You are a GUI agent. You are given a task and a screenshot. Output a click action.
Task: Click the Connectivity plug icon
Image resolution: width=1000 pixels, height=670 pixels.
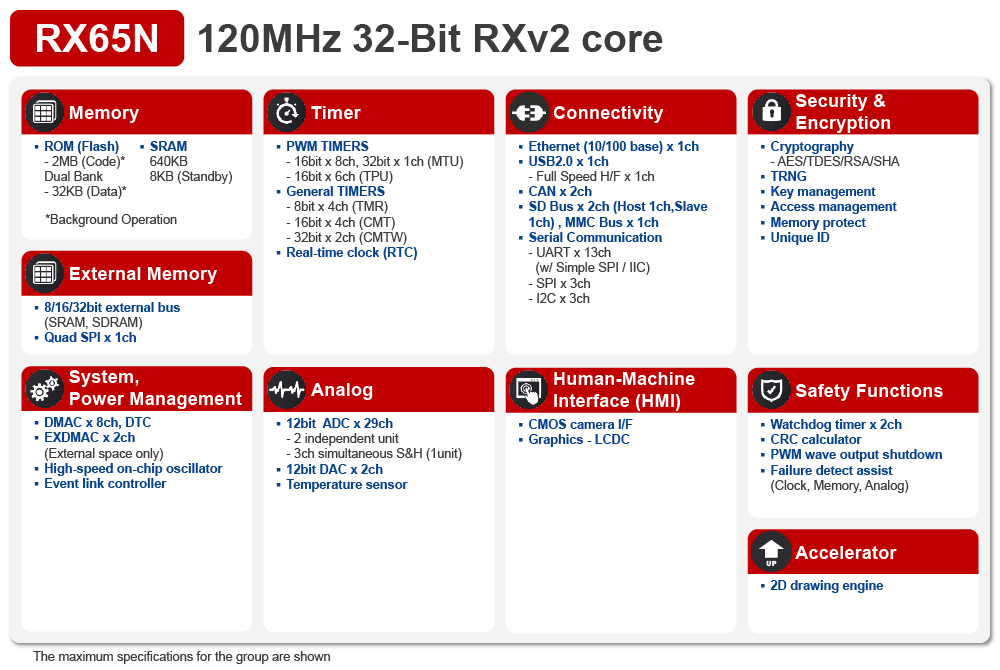[x=529, y=112]
